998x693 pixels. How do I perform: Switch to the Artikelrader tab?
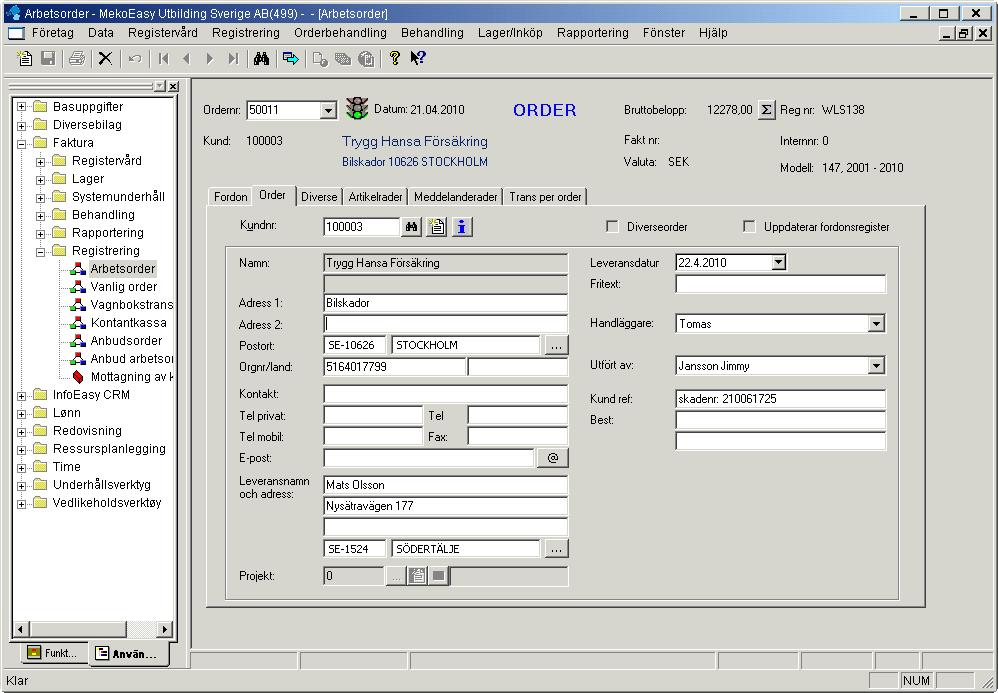pos(376,197)
